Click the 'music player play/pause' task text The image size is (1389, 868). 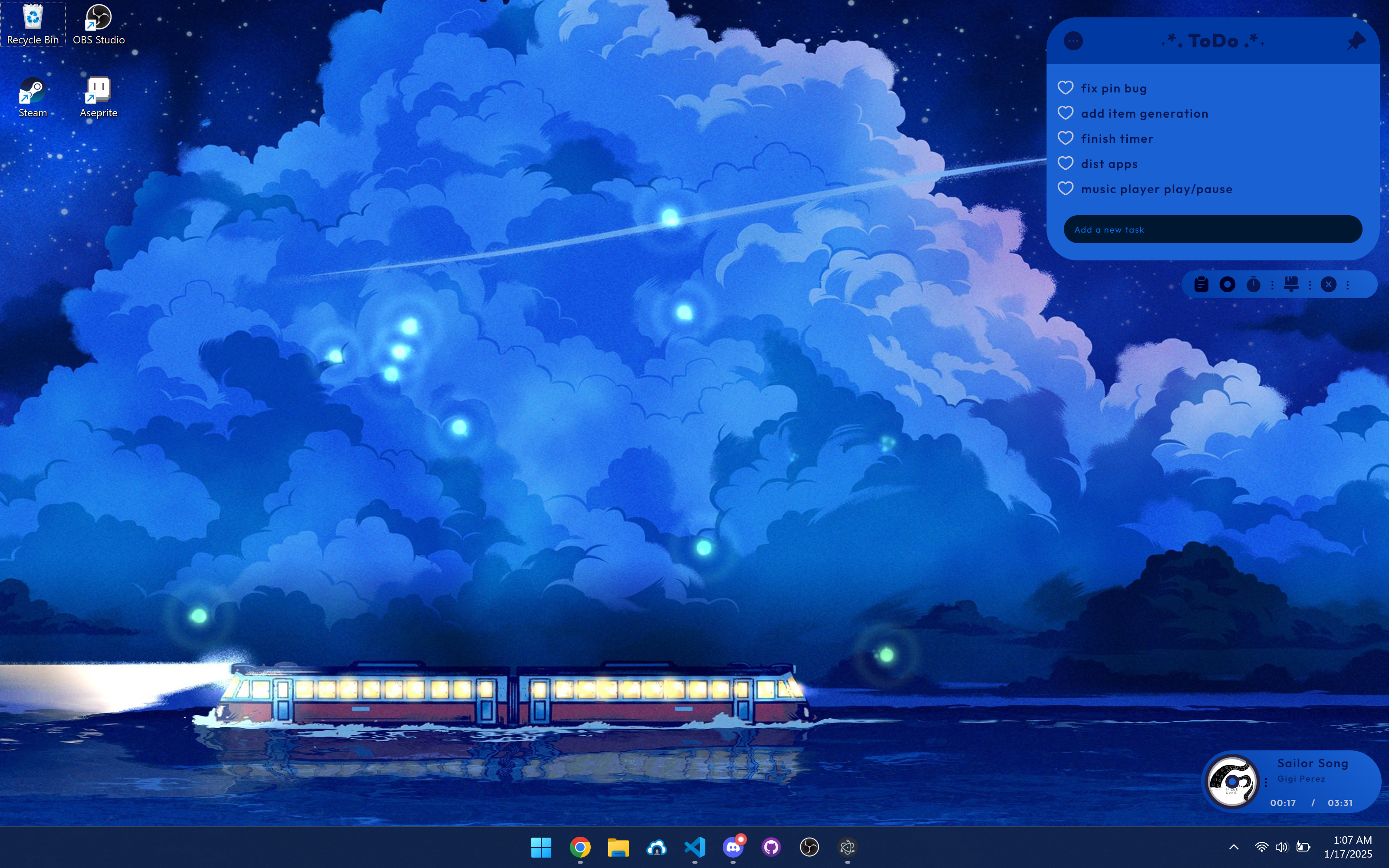(x=1156, y=190)
